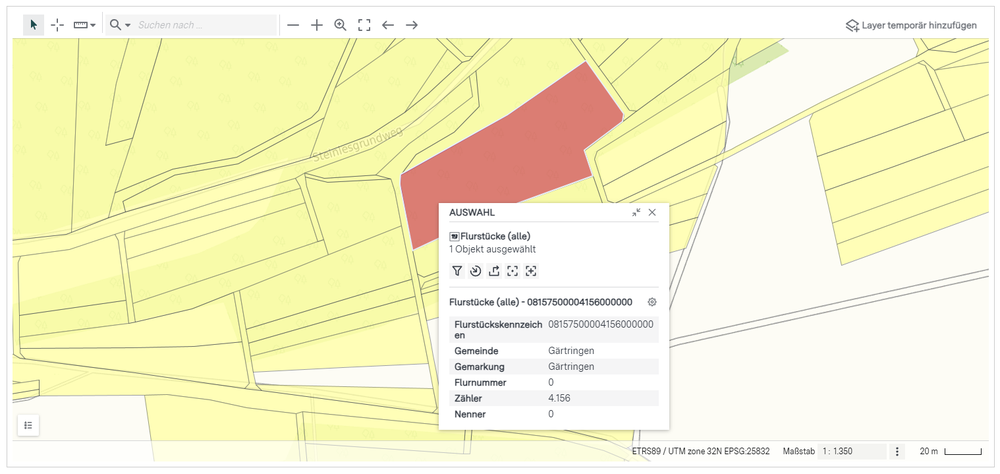Screen dimensions: 1000x474
Task: Click the feature title 'Flurstücke (alle) - 08157500004156000000'
Action: click(x=540, y=302)
